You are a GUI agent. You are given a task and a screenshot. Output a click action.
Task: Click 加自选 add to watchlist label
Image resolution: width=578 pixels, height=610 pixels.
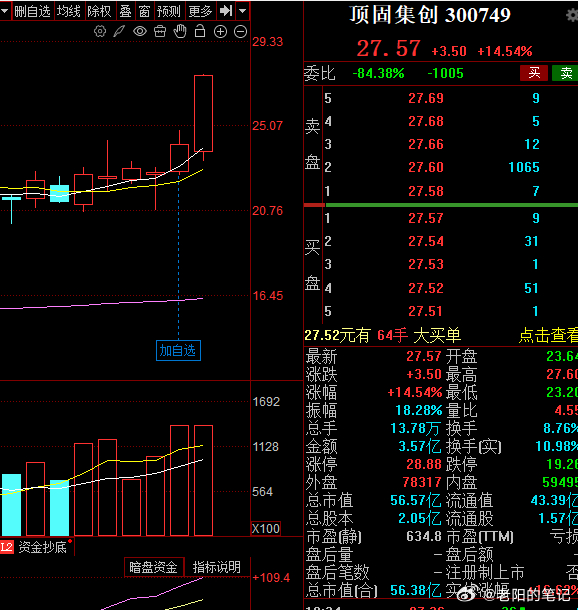pyautogui.click(x=178, y=351)
